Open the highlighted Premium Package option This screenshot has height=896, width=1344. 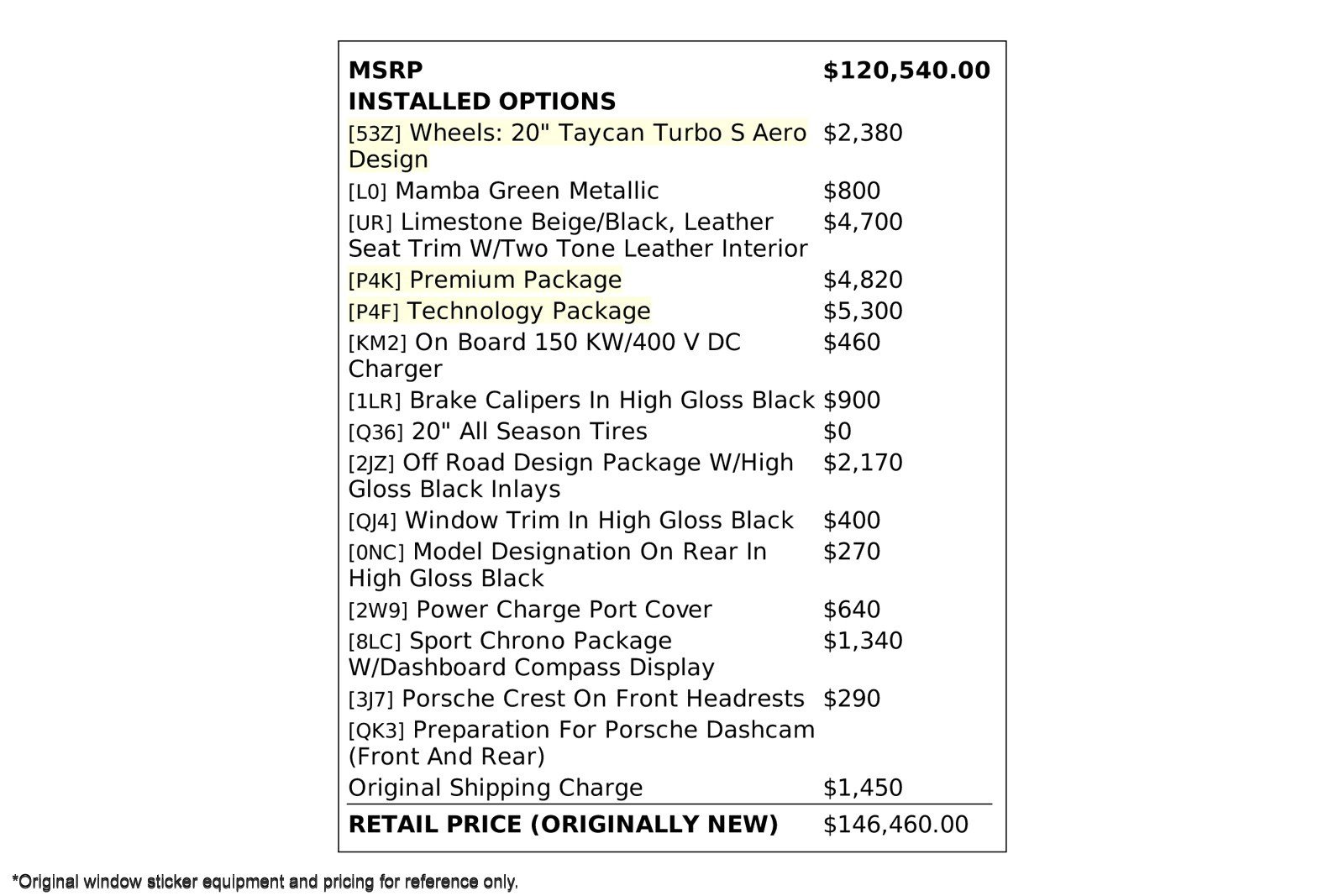click(486, 280)
